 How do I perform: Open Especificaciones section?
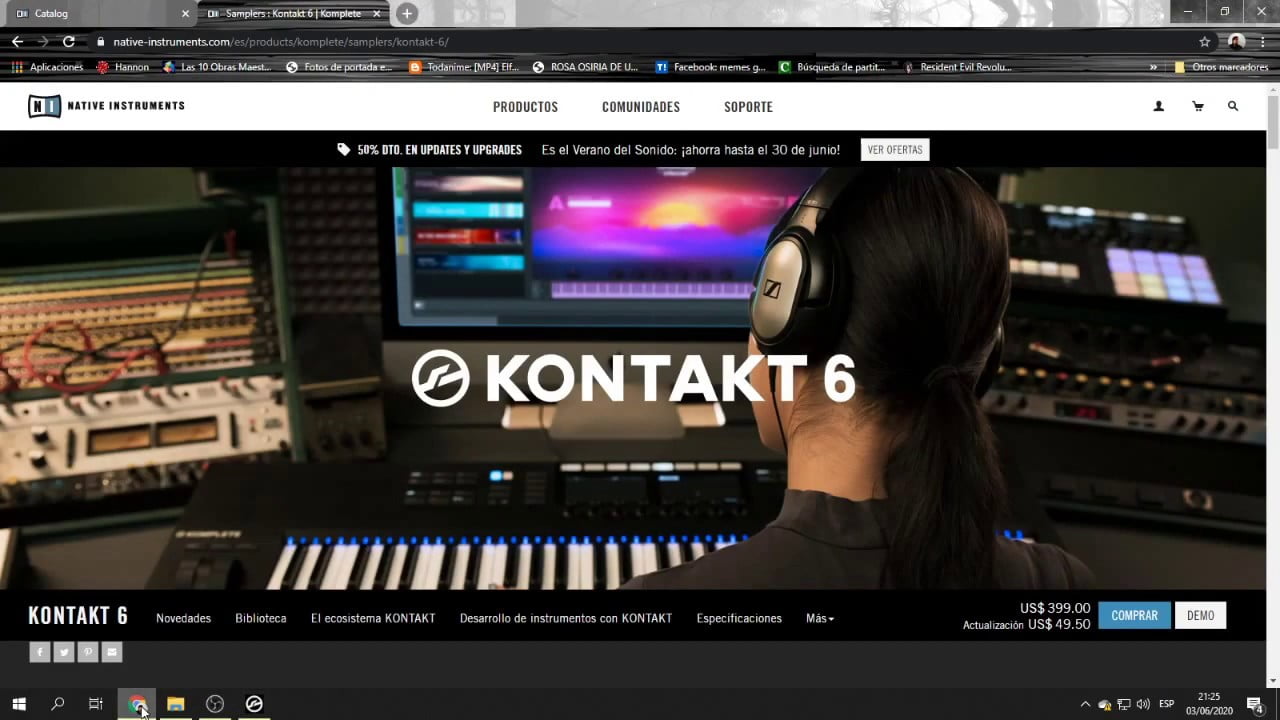(739, 618)
